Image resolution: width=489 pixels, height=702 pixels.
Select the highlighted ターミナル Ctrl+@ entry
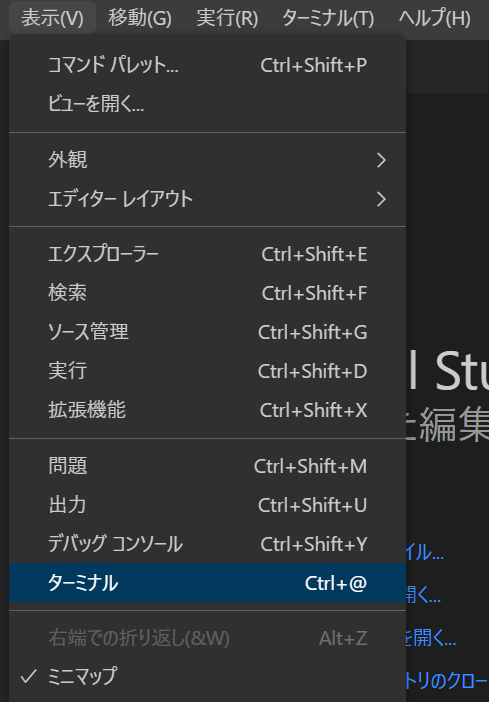click(207, 583)
